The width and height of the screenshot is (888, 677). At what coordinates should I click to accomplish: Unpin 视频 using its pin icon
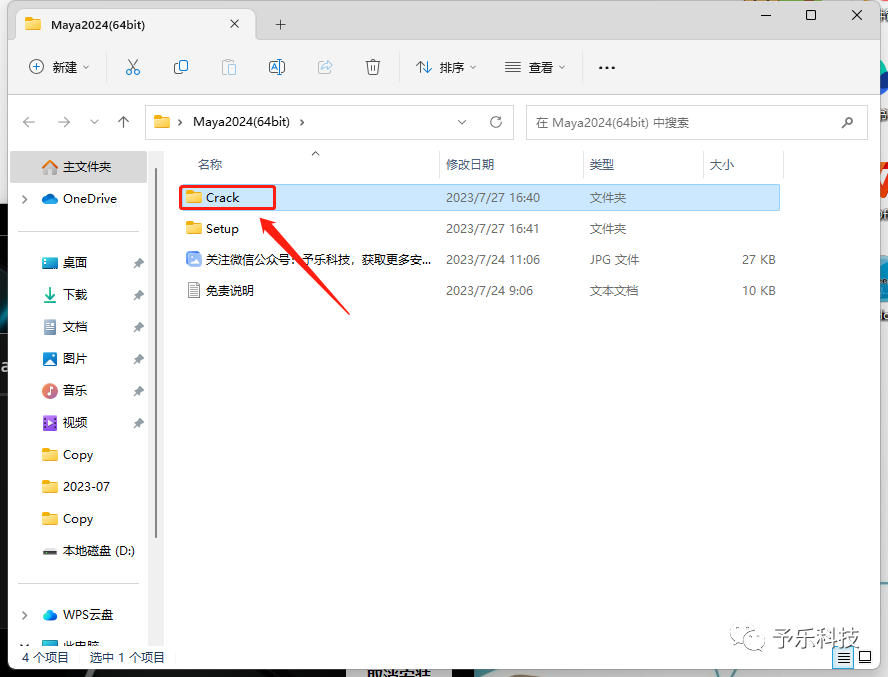[x=138, y=423]
